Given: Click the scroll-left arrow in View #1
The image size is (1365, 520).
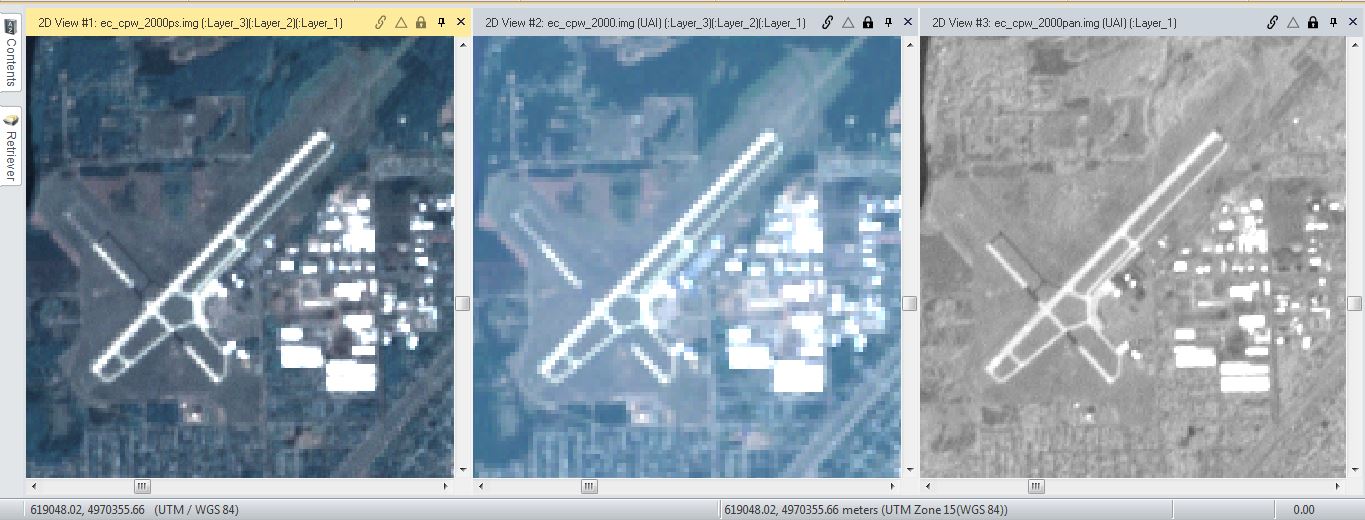Looking at the screenshot, I should [34, 486].
